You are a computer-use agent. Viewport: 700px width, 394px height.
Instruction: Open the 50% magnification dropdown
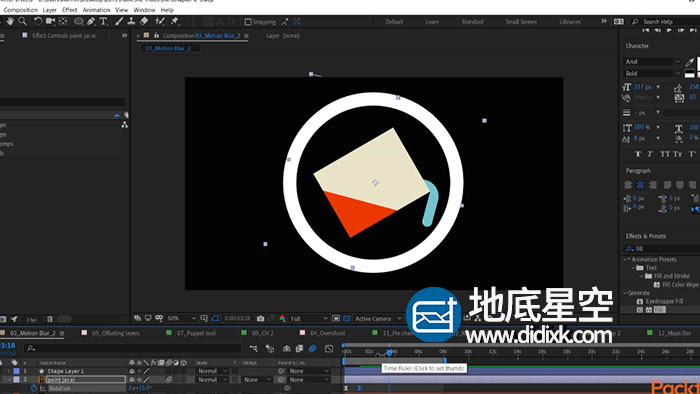click(181, 318)
